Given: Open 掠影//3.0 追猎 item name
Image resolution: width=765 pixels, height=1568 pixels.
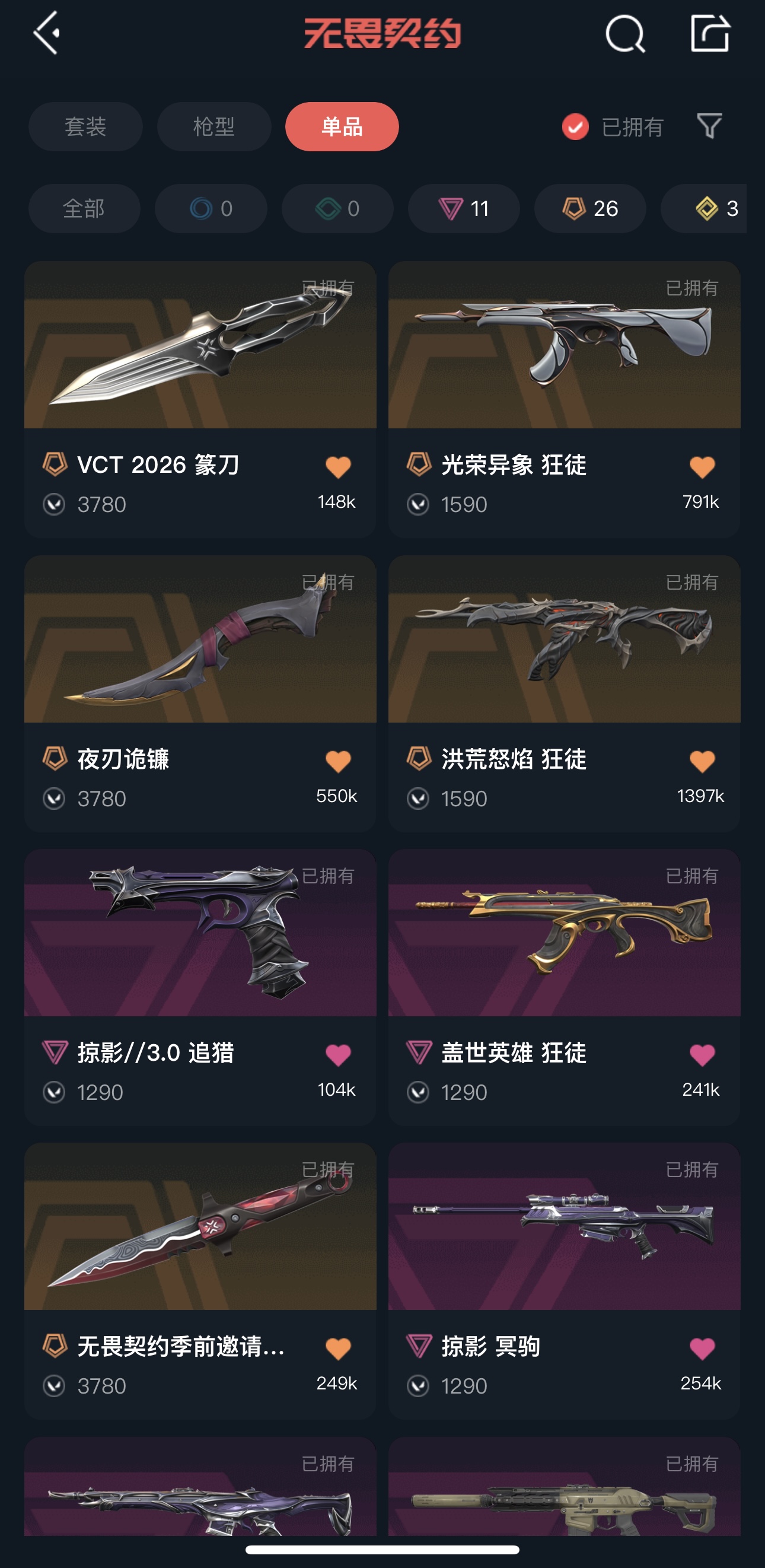Looking at the screenshot, I should pos(156,1052).
